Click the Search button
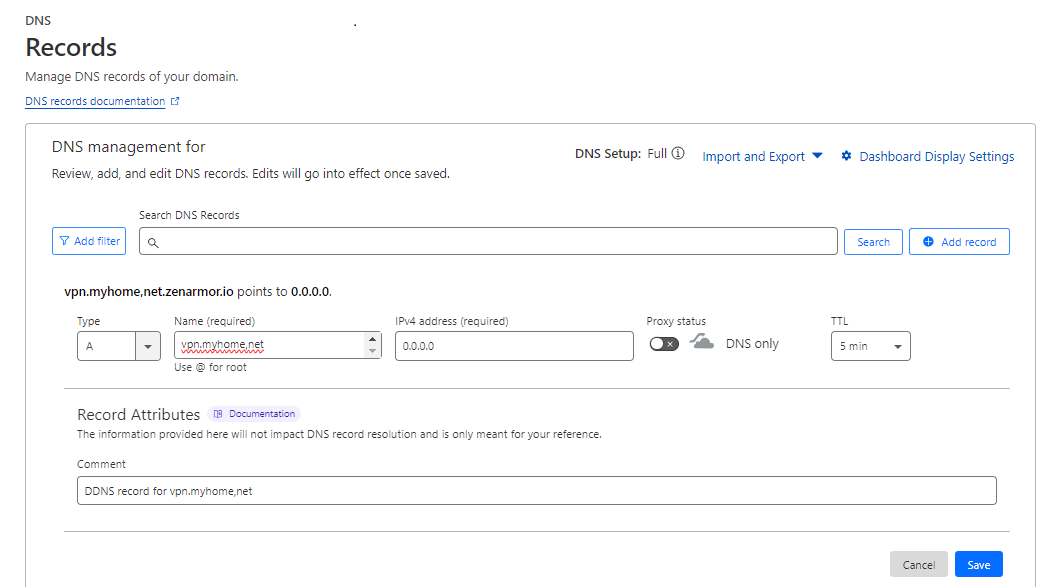Screen dimensions: 1058x587 pyautogui.click(x=873, y=242)
